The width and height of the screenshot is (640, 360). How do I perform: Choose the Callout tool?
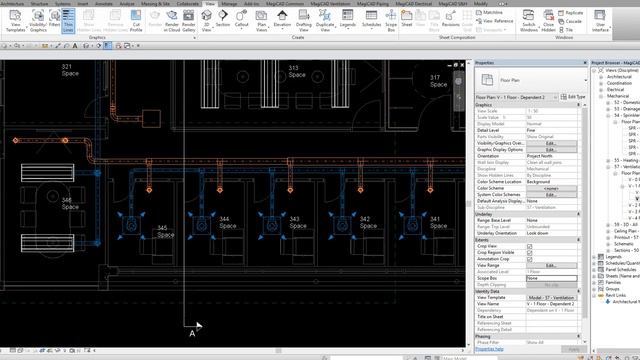tap(241, 19)
